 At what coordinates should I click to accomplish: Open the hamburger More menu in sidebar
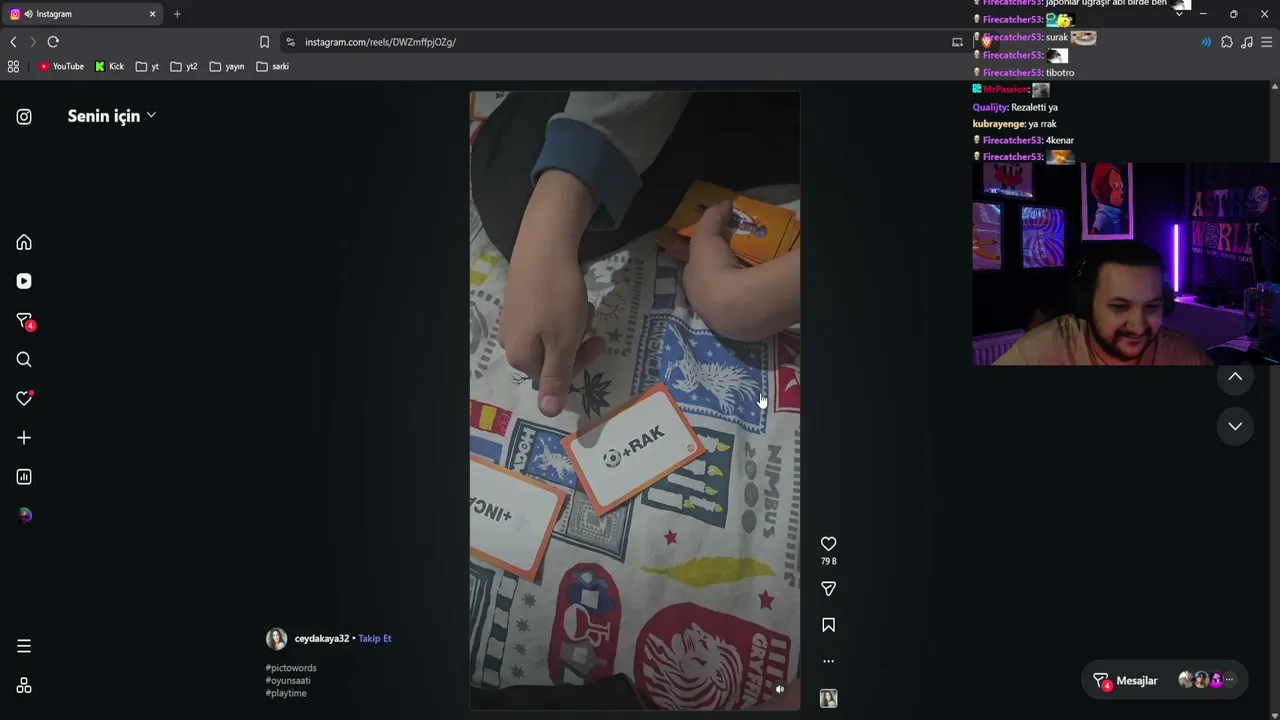point(24,646)
